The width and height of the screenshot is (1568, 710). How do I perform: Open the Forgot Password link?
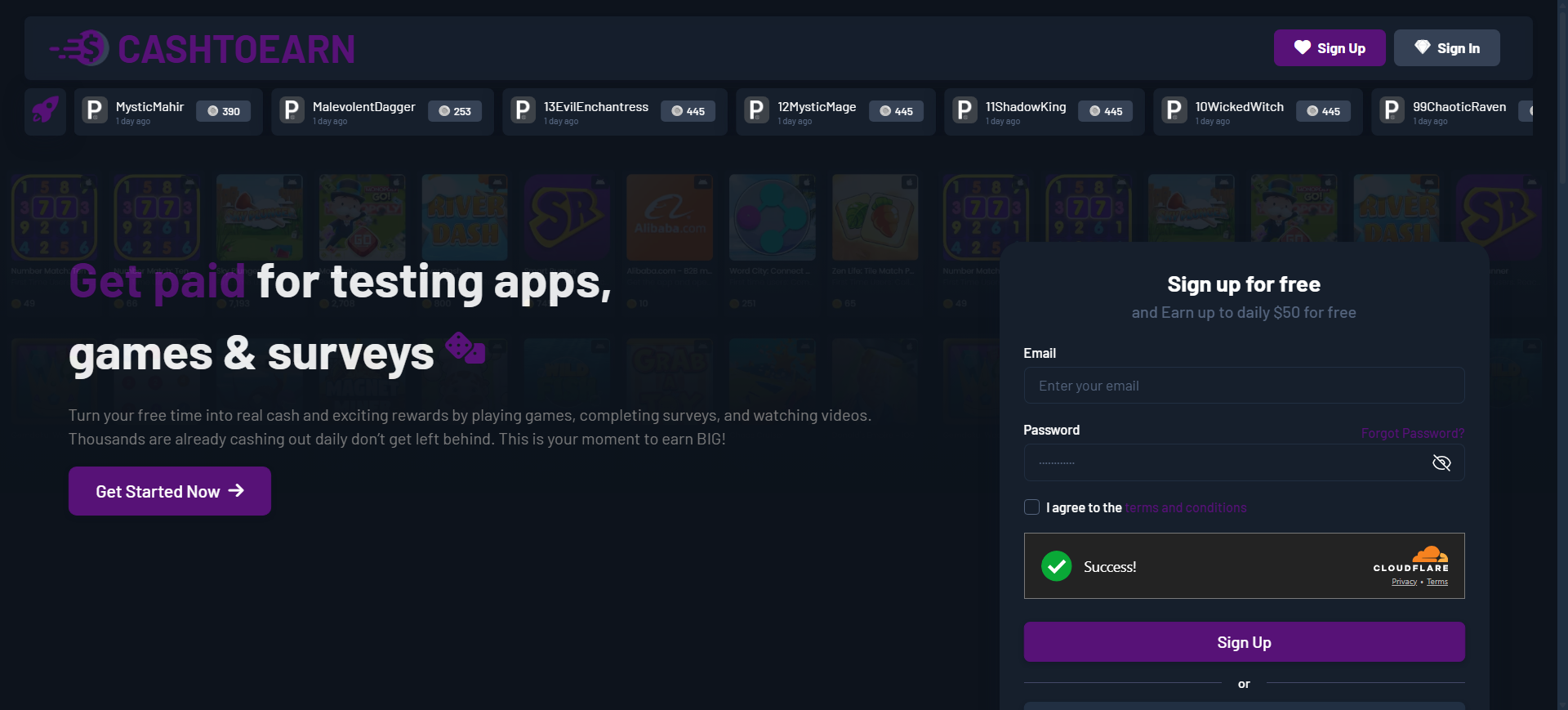point(1412,433)
